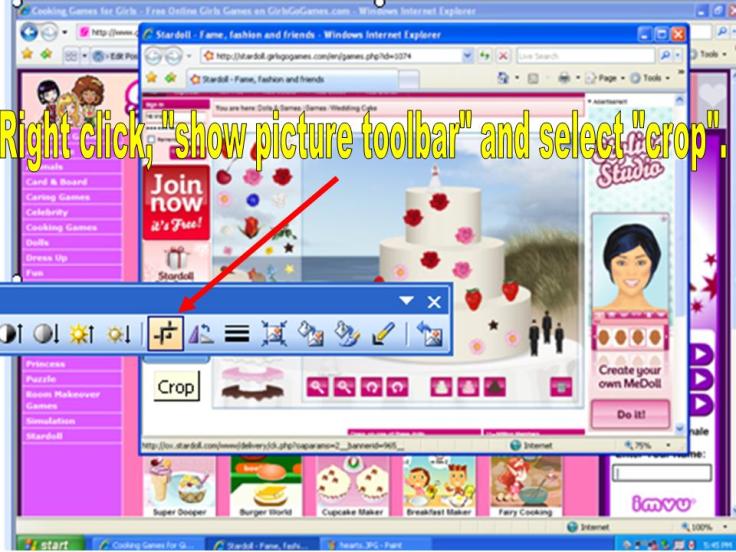Click second rotate arrow game button

click(398, 387)
